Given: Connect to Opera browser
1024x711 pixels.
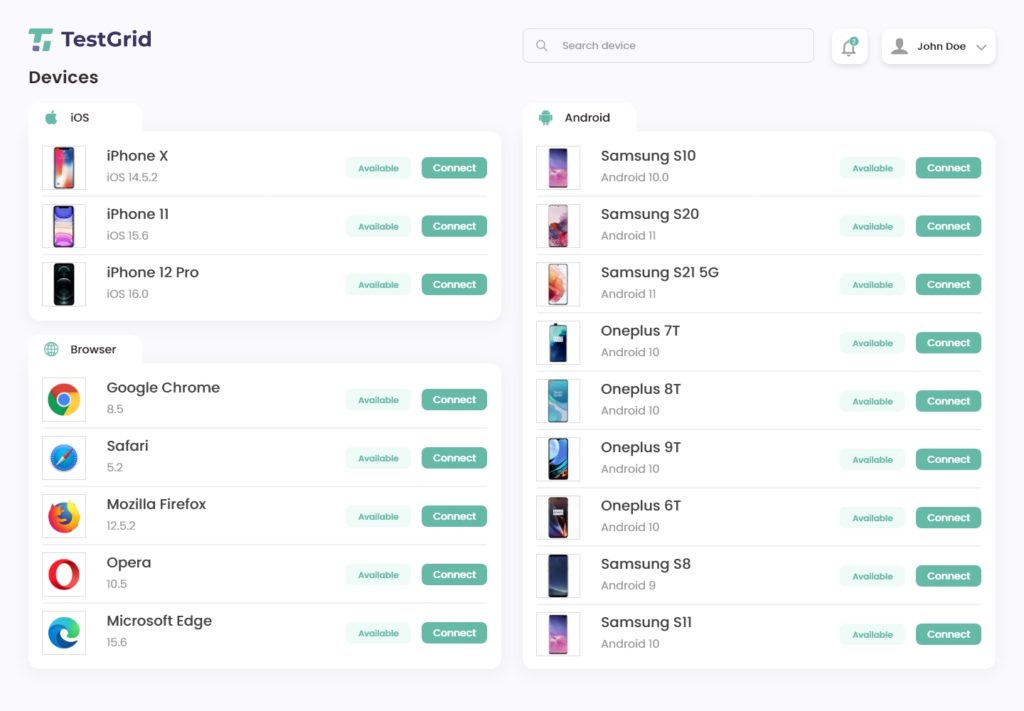Looking at the screenshot, I should (x=454, y=575).
